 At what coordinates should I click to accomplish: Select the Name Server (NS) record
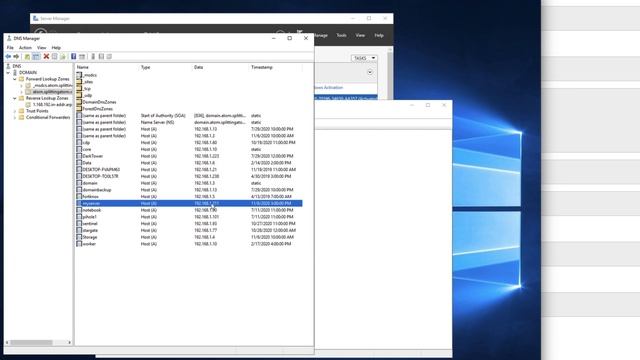pos(189,122)
